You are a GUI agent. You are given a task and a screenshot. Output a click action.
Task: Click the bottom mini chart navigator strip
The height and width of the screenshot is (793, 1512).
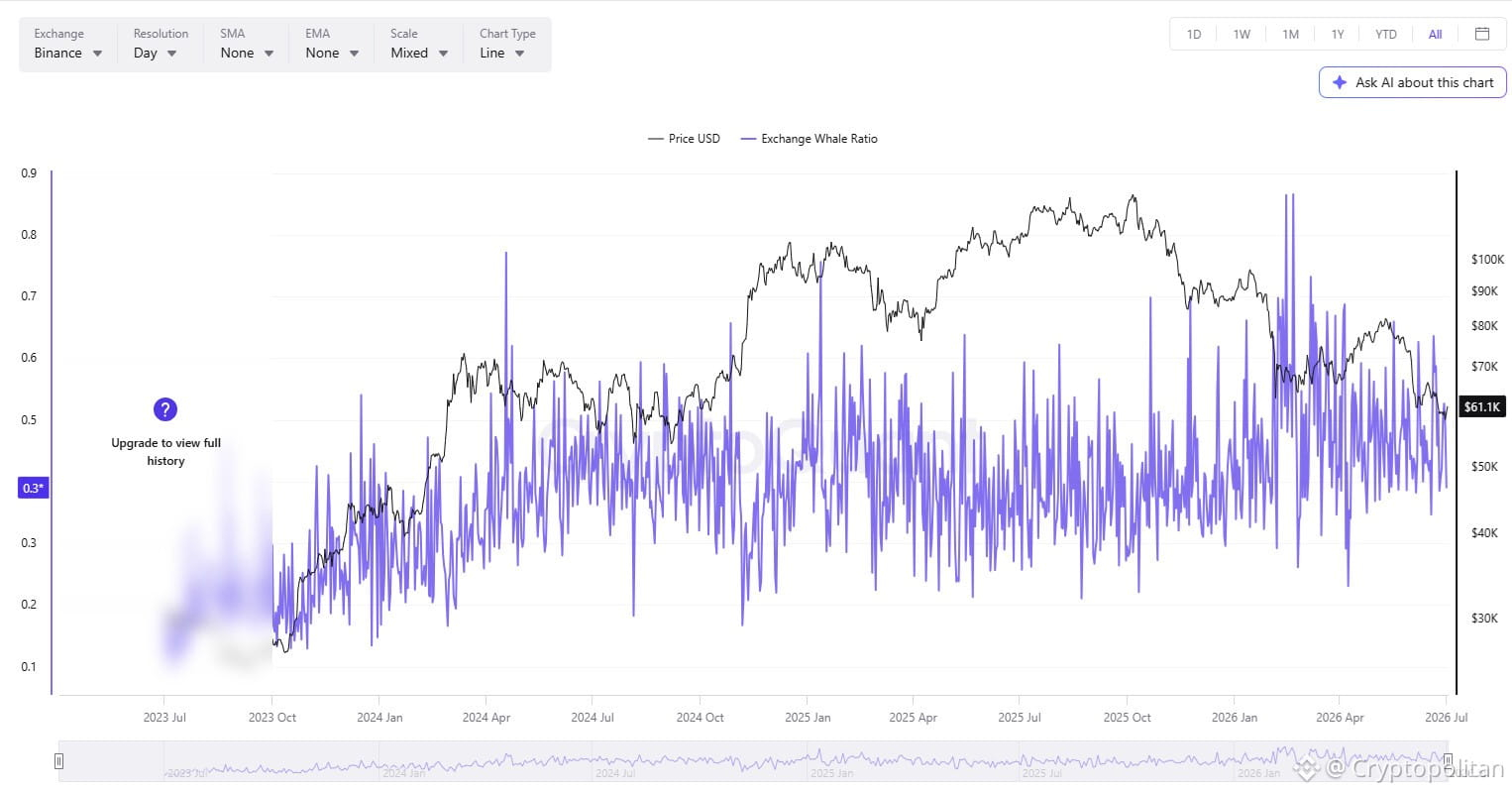point(753,761)
